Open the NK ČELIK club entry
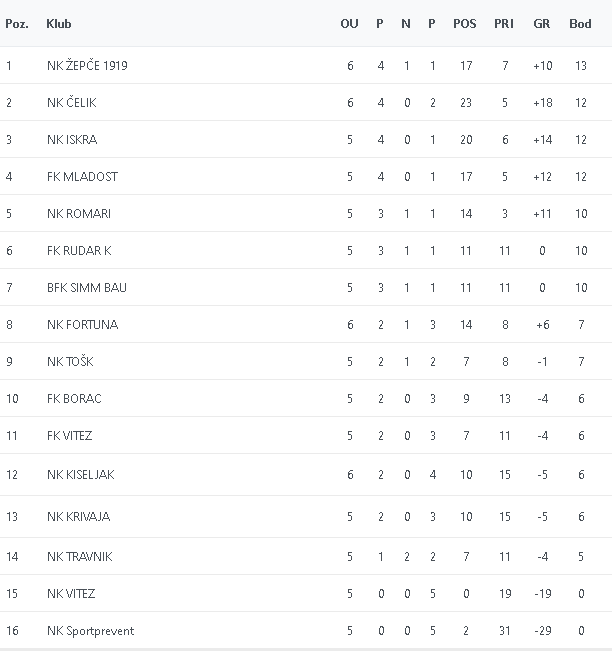Screen dimensions: 612x654 click(x=72, y=103)
